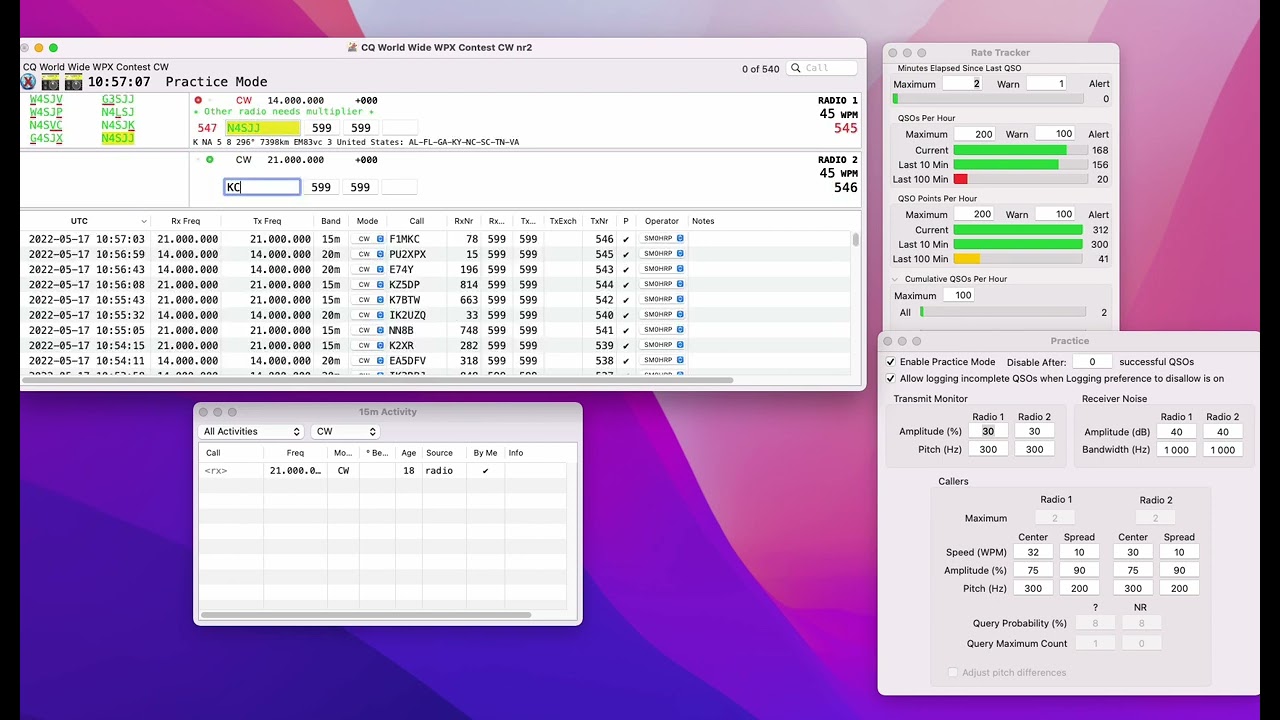Edit QSOs Per Hour Warn field

click(1054, 134)
